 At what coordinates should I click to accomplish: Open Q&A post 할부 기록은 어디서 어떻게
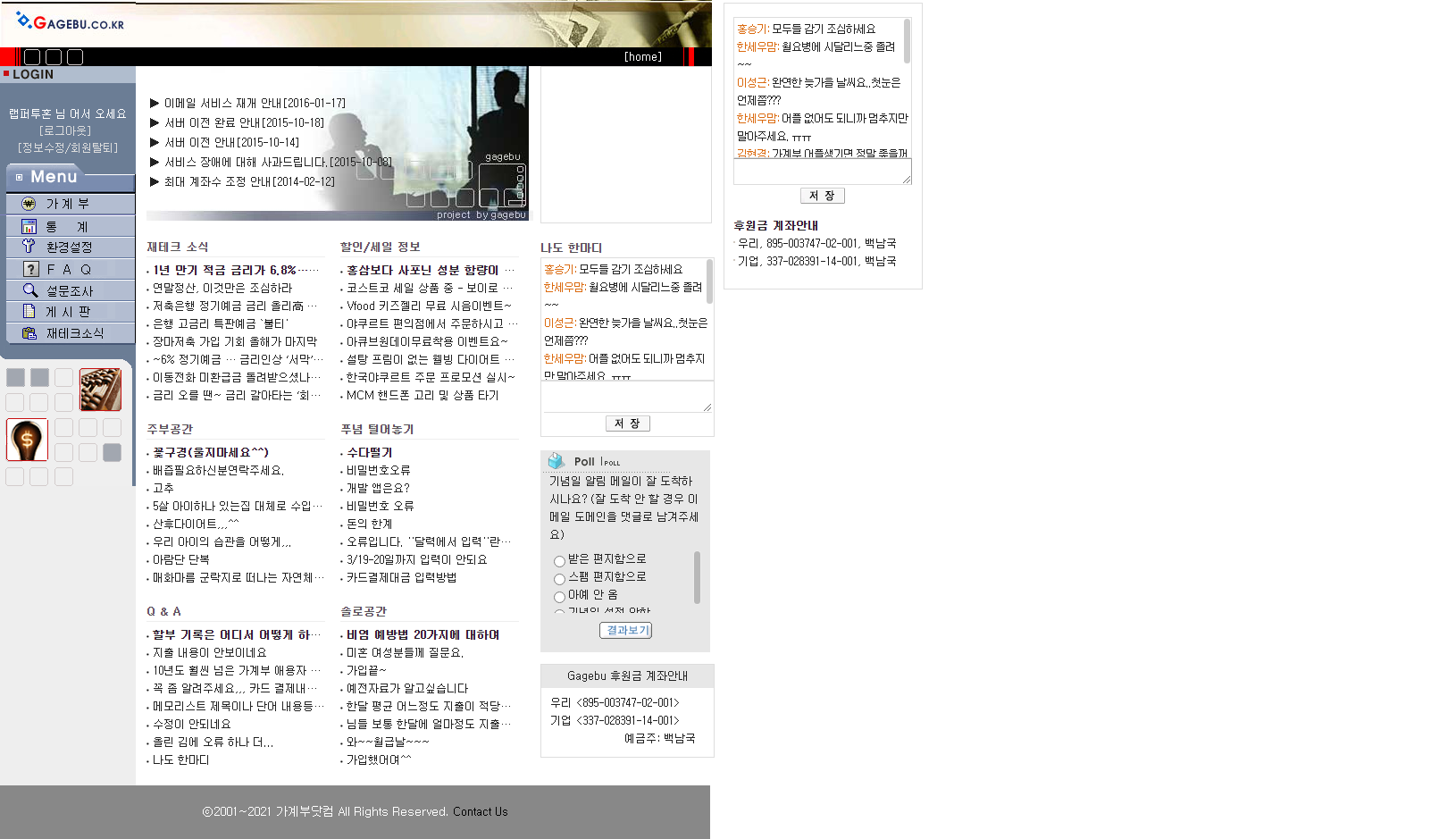[x=237, y=634]
